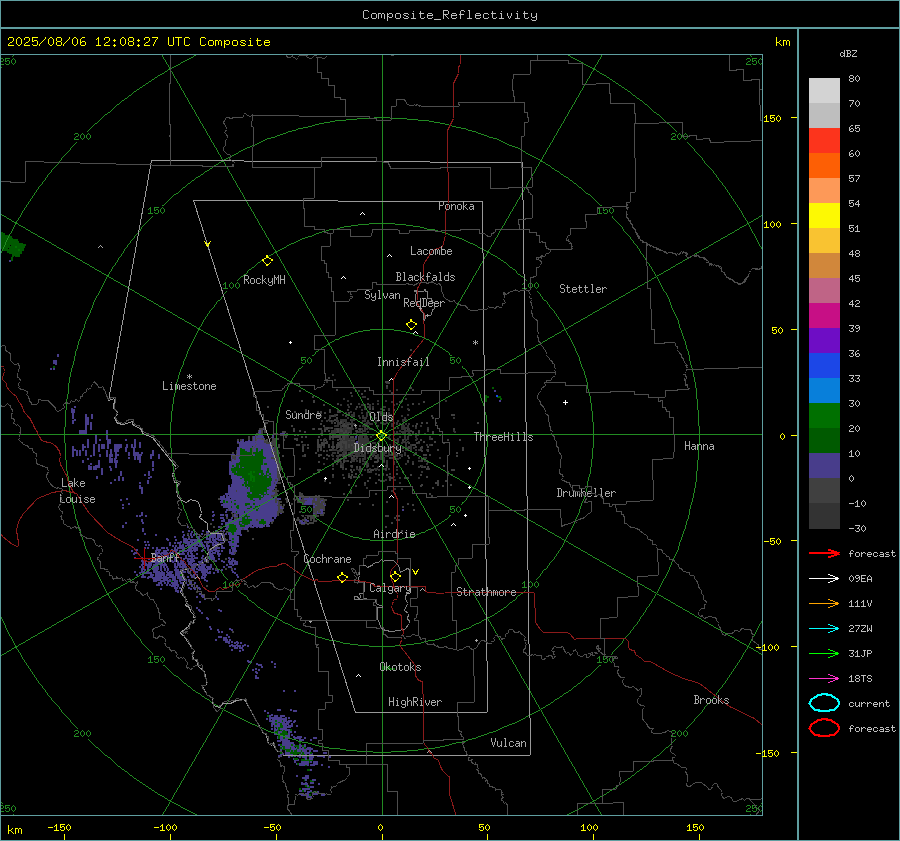Click the Okotoks label
Image resolution: width=900 pixels, height=841 pixels.
[x=400, y=667]
